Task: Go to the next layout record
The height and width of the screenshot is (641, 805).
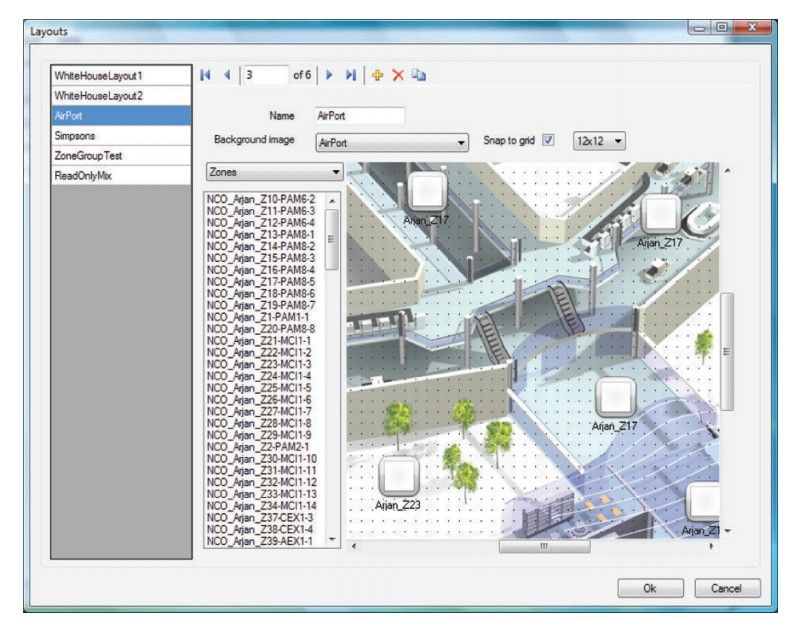Action: (x=330, y=75)
